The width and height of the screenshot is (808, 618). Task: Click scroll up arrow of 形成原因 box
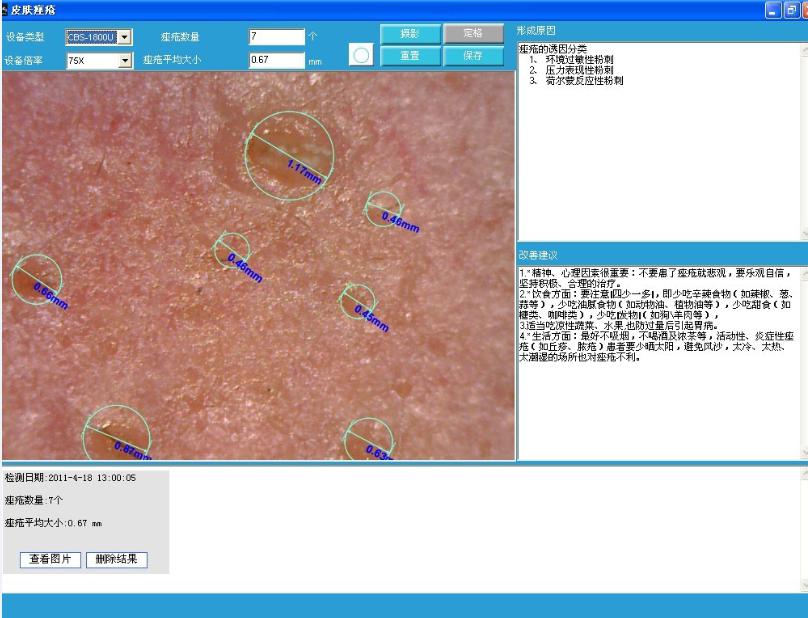click(x=803, y=48)
